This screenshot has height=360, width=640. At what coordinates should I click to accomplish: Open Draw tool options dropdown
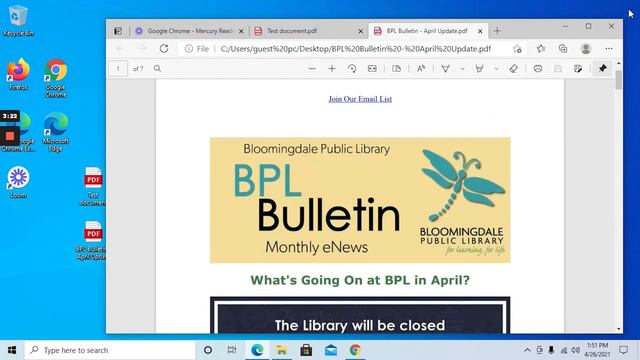[462, 69]
